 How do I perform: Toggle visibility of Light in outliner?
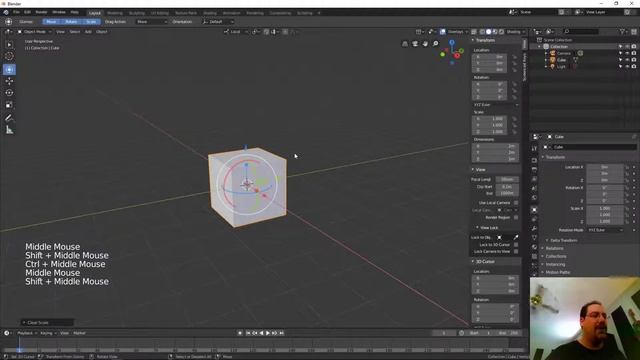[x=627, y=66]
